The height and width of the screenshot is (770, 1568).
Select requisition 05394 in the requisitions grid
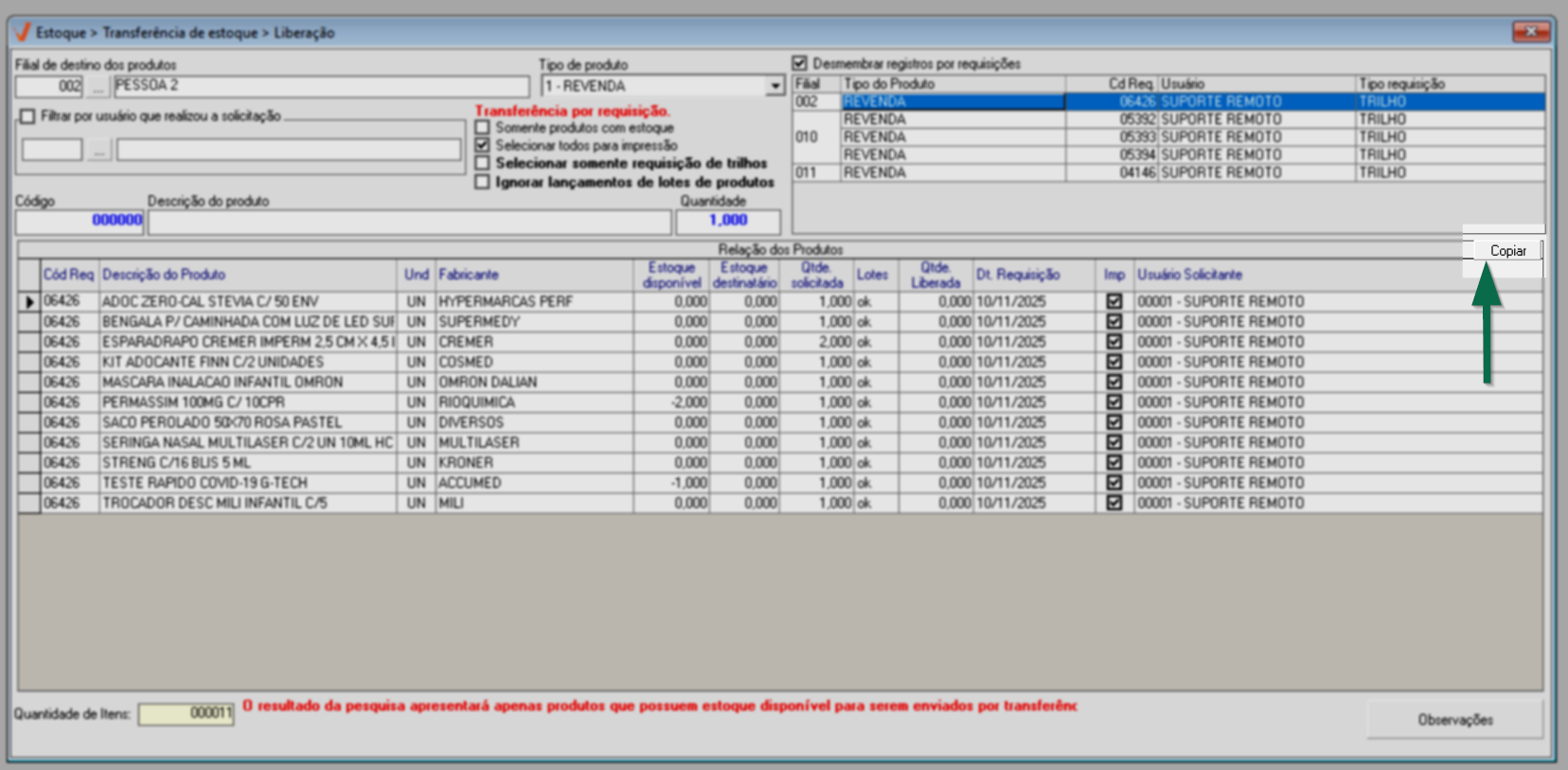click(x=1193, y=154)
